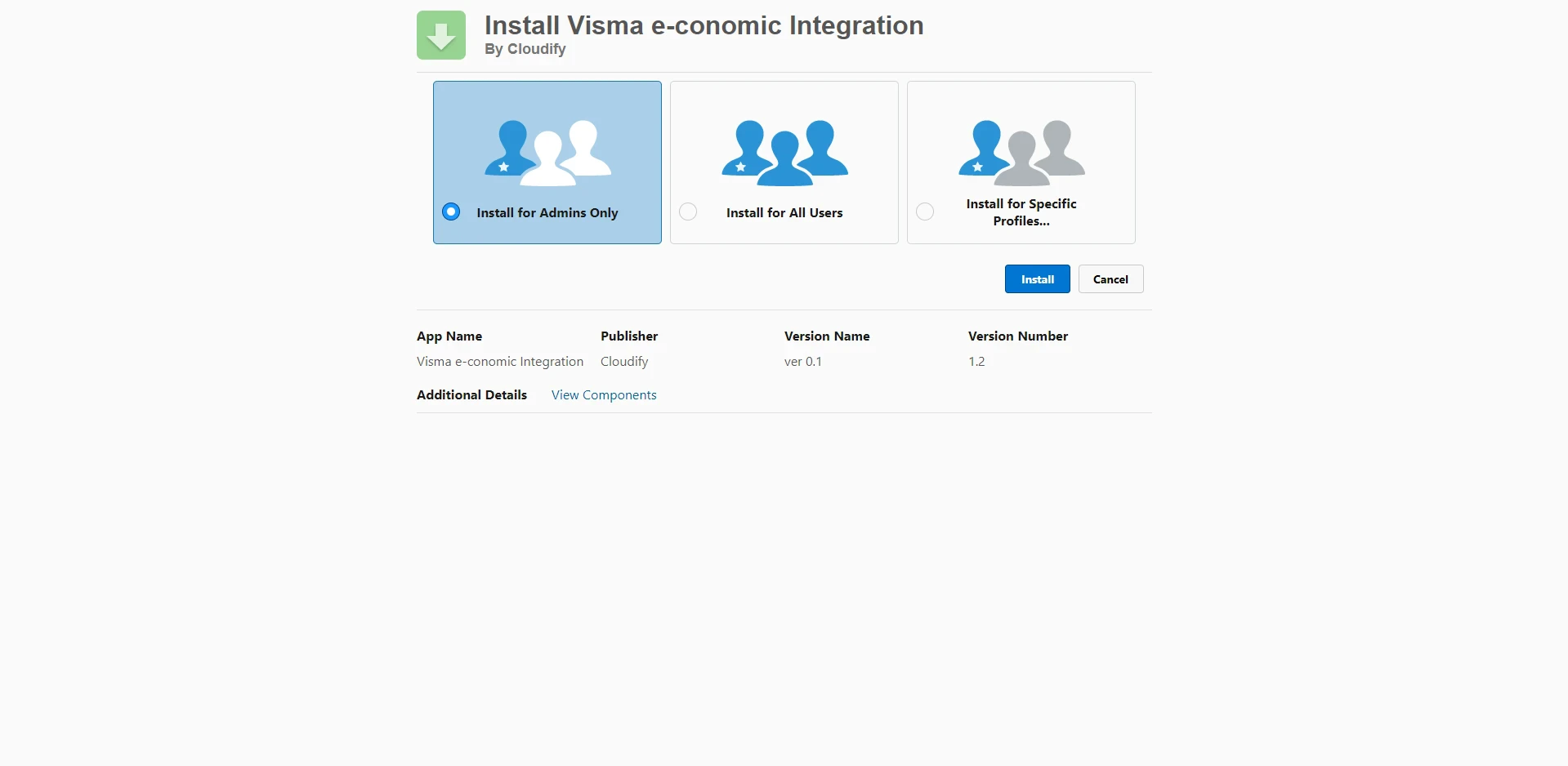The height and width of the screenshot is (766, 1568).
Task: Click the 'Additional Details' label
Action: pyautogui.click(x=471, y=395)
